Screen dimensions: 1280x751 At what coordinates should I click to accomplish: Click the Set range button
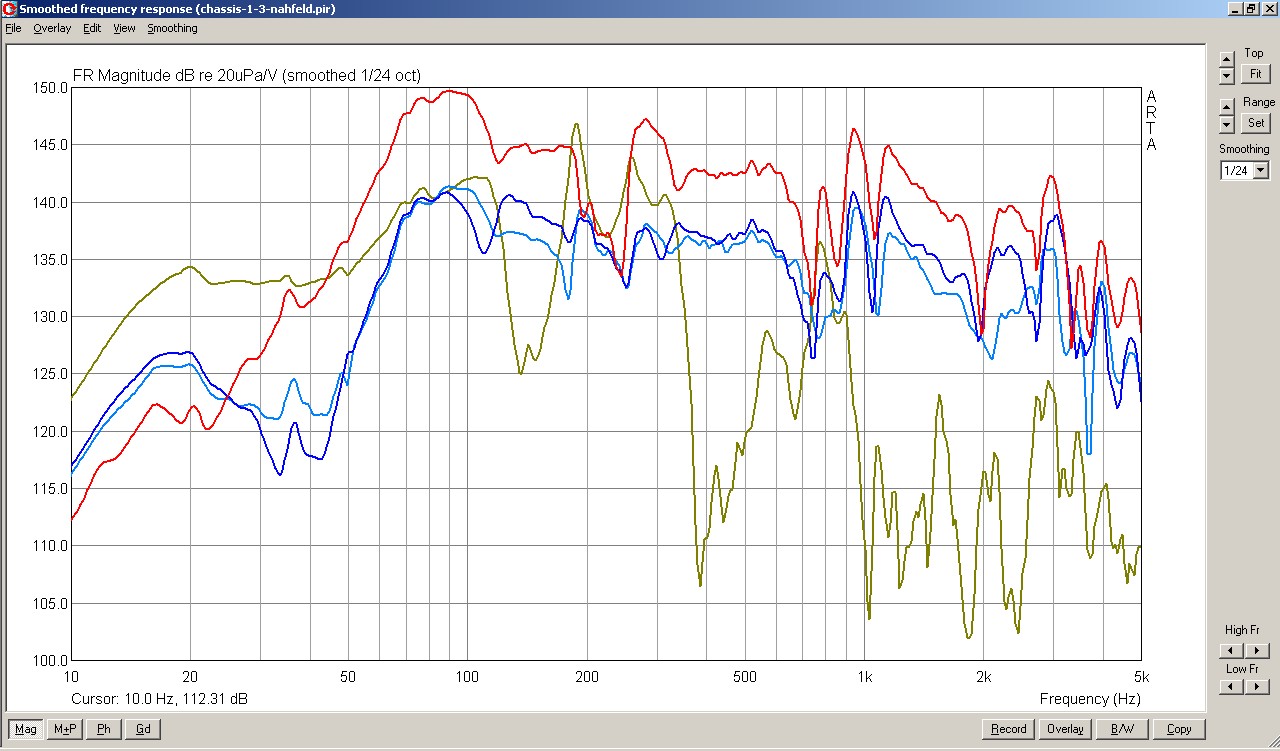click(1255, 123)
